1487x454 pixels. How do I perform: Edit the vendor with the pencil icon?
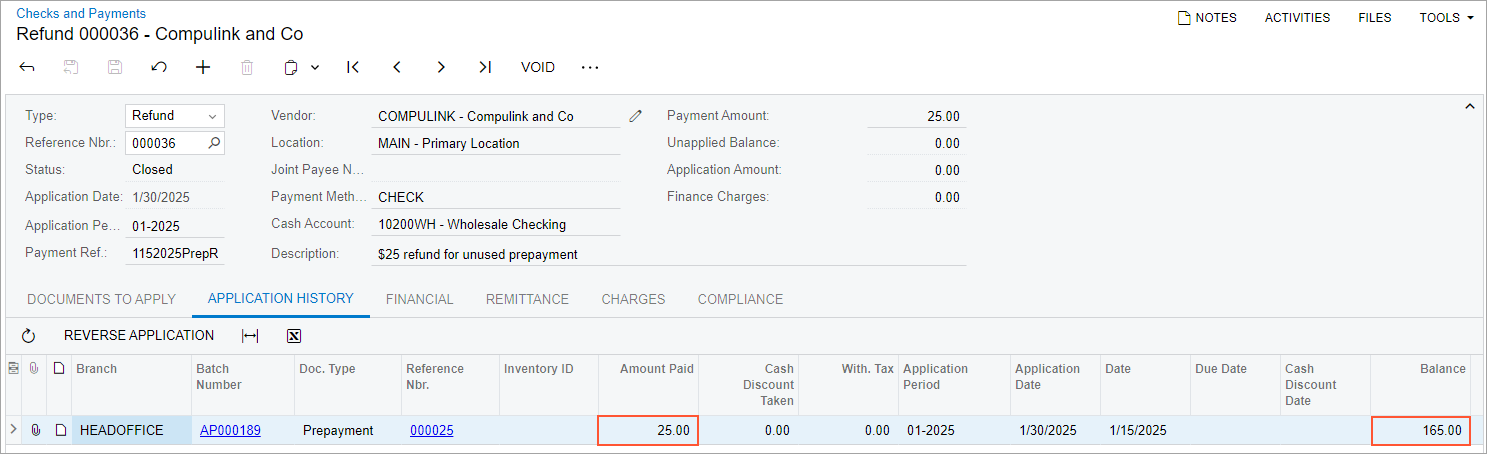click(x=635, y=116)
